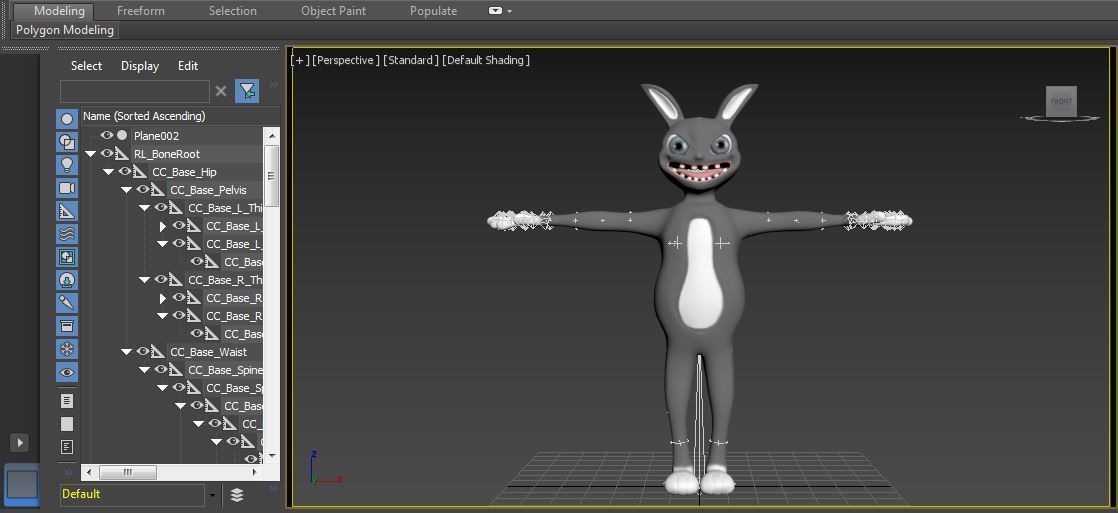Open the Default layer dropdown arrow

coord(212,494)
